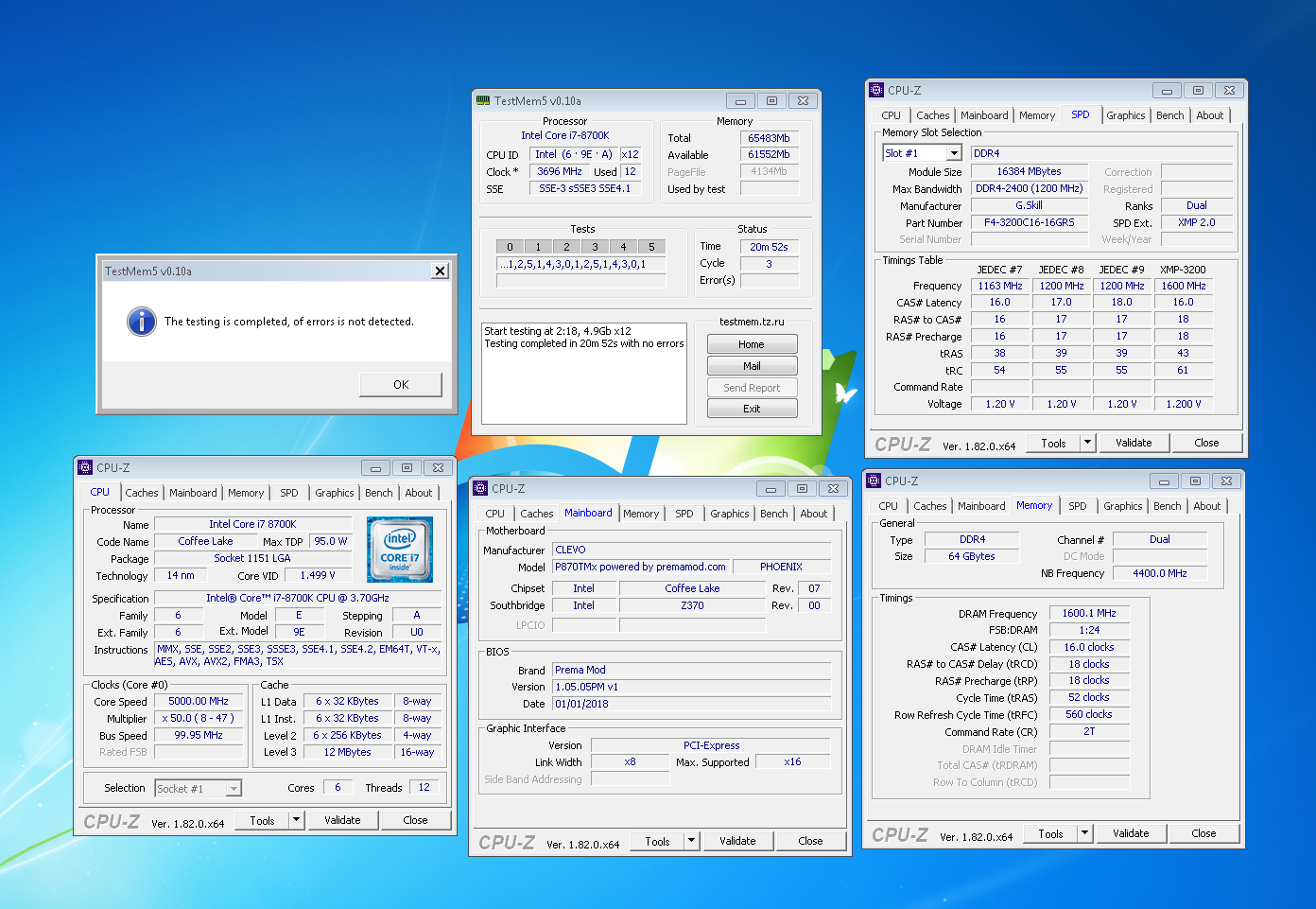Click the Code Name Coffee Lake field
Viewport: 1316px width, 909px height.
coord(205,541)
